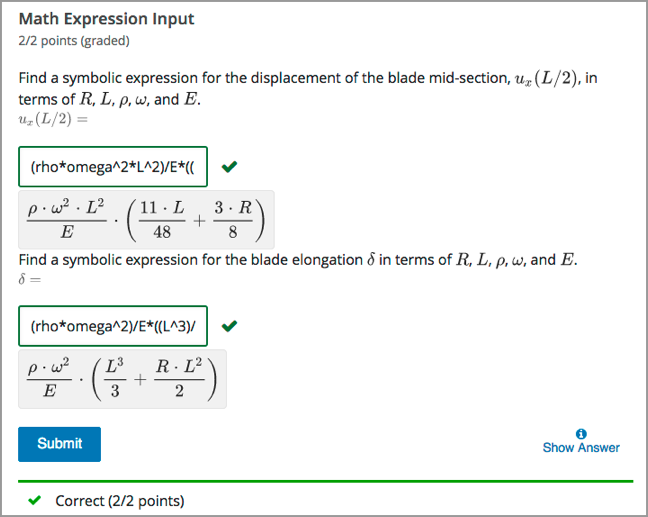Click the Math Expression Input heading
Viewport: 648px width, 517px height.
coord(106,19)
